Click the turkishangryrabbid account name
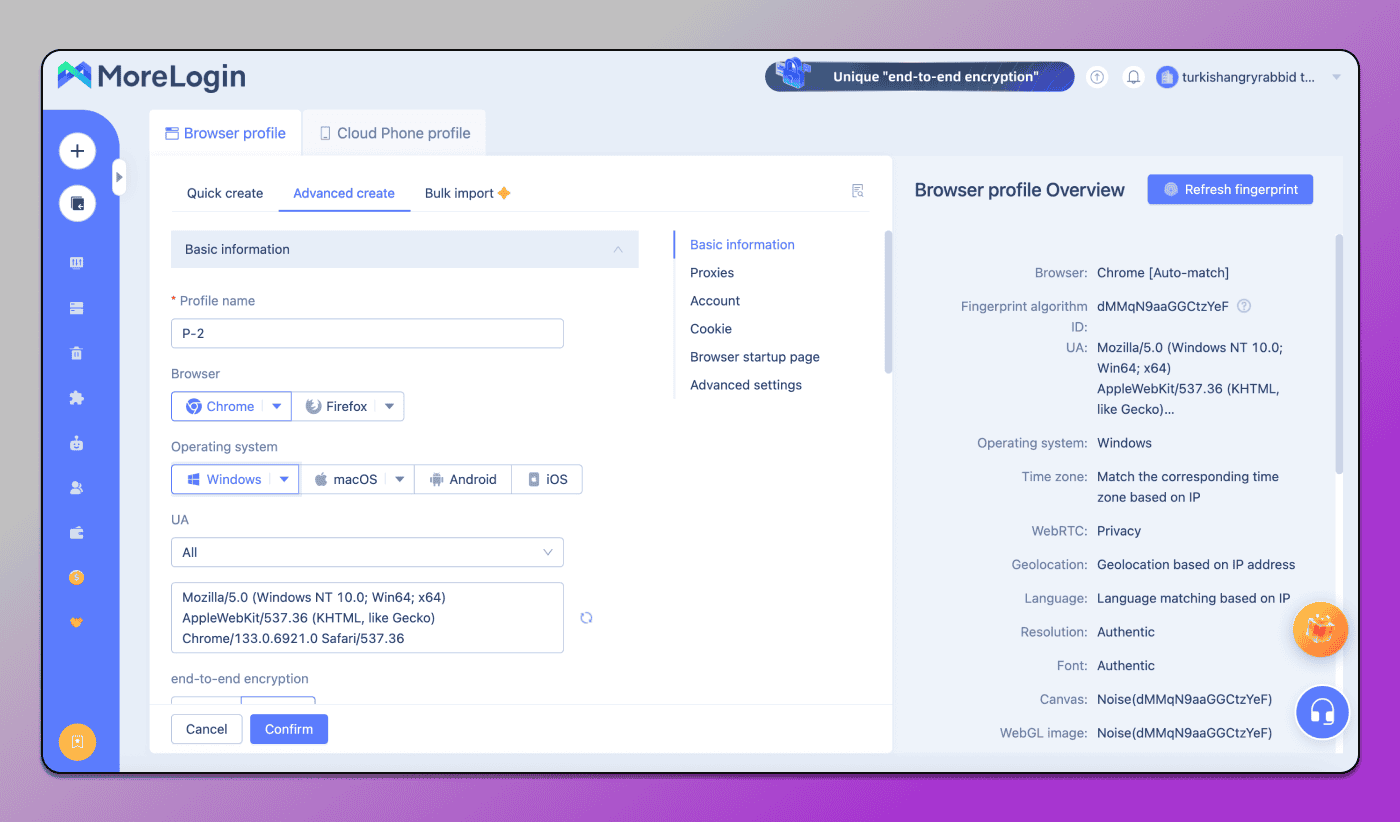1400x822 pixels. (1249, 77)
